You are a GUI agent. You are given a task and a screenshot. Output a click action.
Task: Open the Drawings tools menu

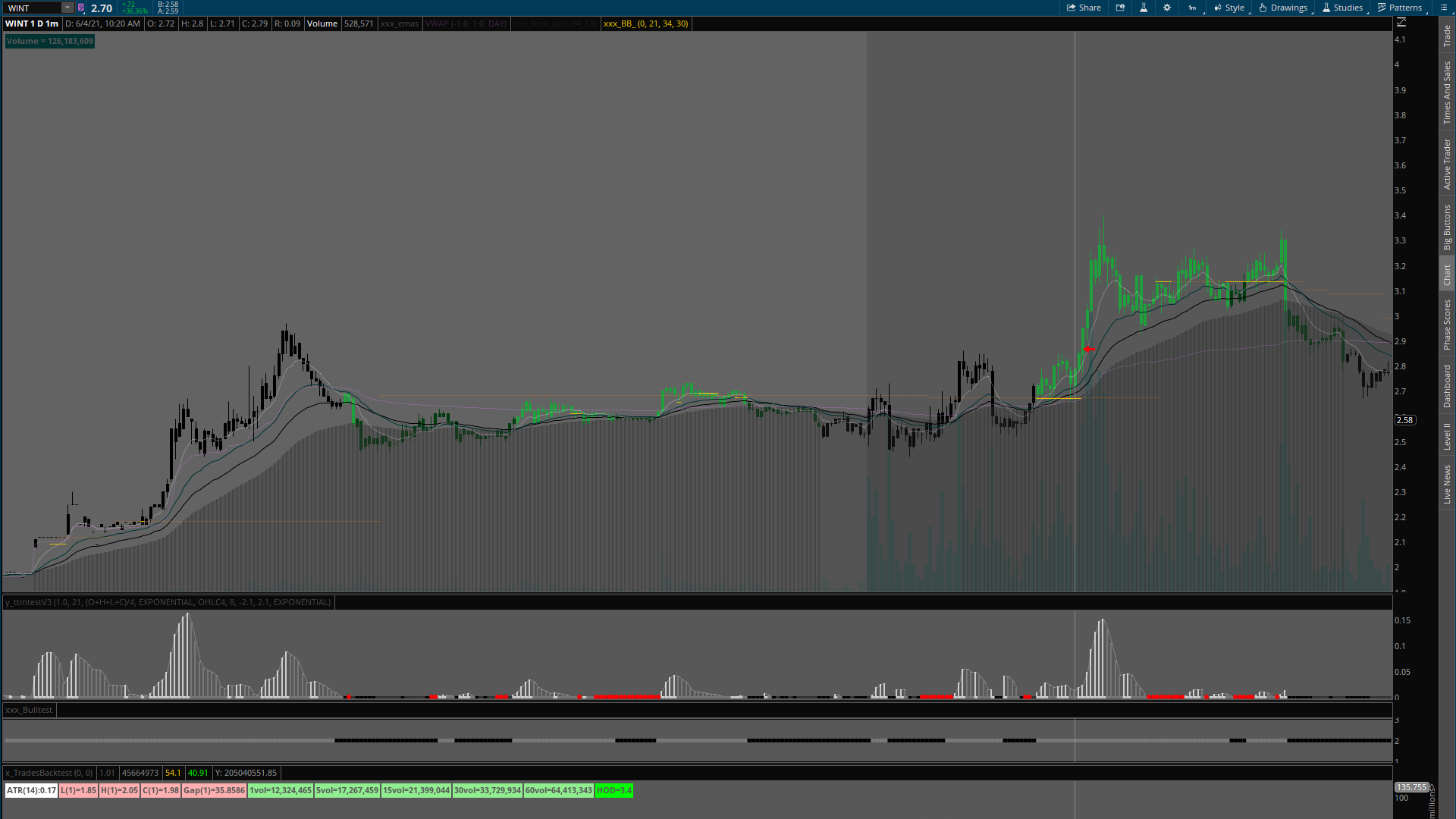(x=1283, y=8)
